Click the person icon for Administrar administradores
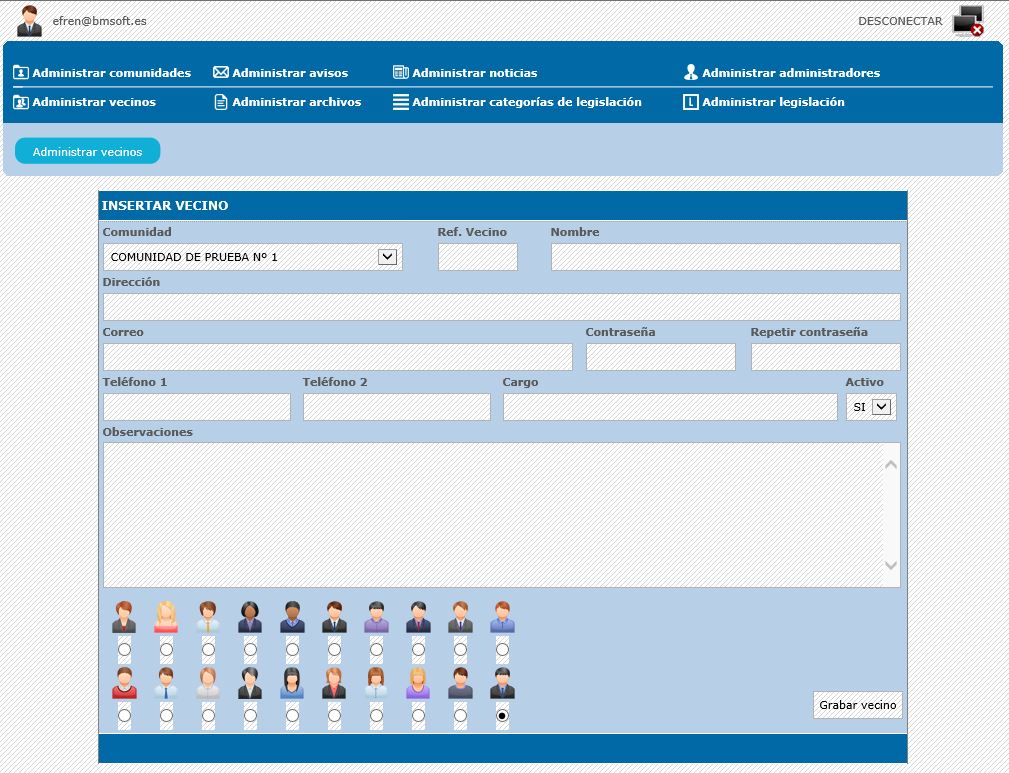This screenshot has width=1009, height=773. [x=690, y=73]
